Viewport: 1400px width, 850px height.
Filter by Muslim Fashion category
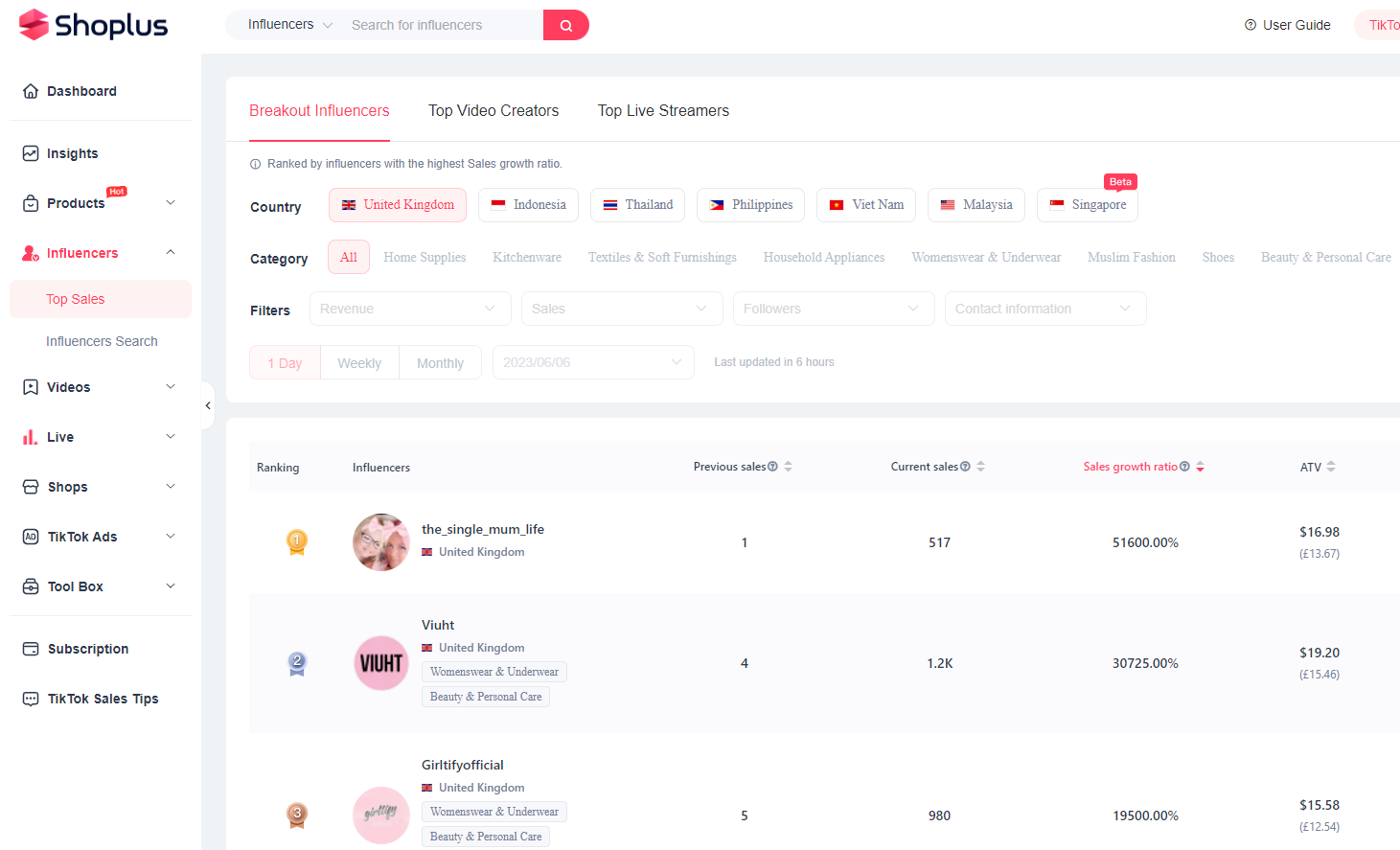tap(1132, 258)
